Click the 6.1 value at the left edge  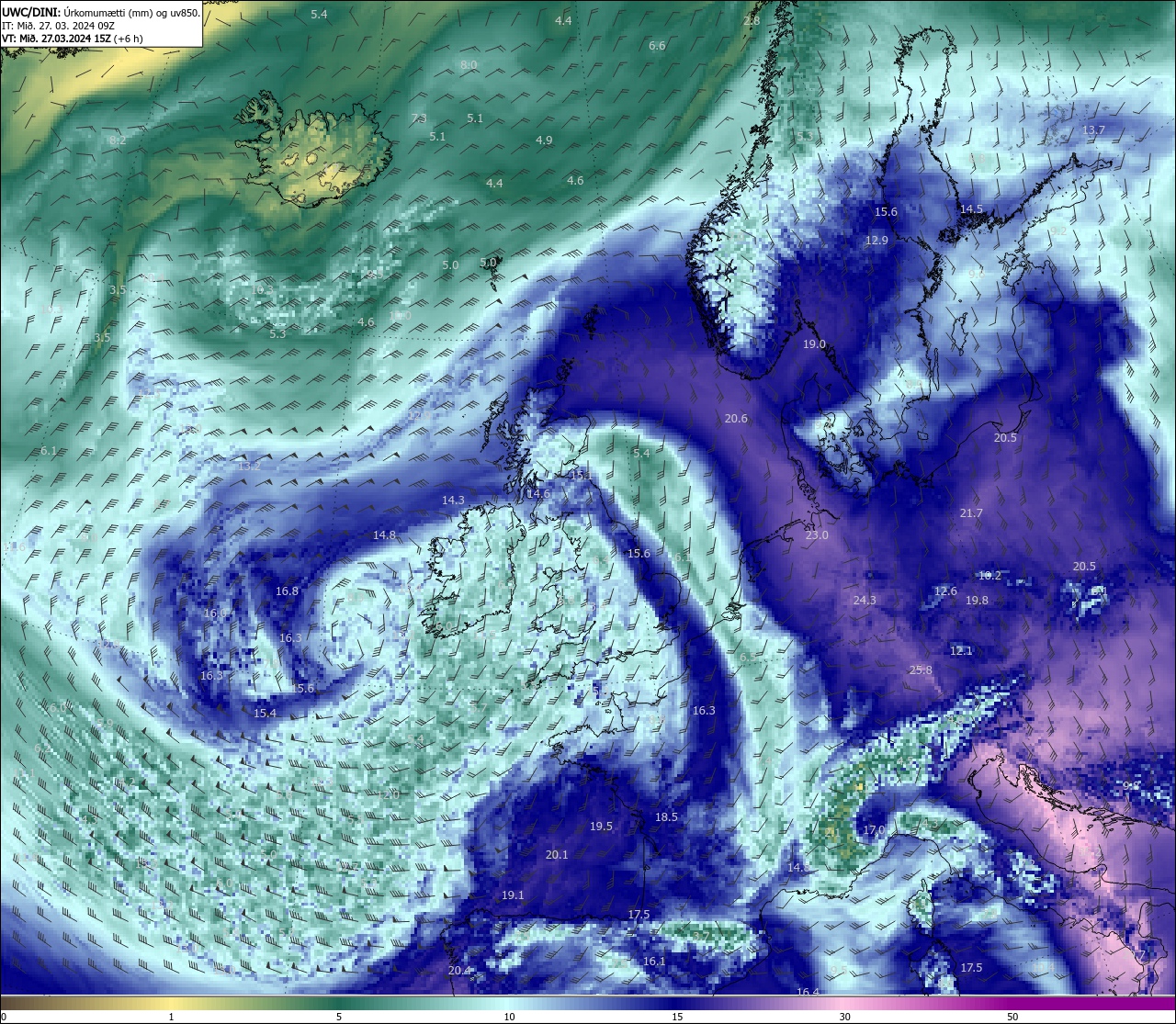pos(49,450)
